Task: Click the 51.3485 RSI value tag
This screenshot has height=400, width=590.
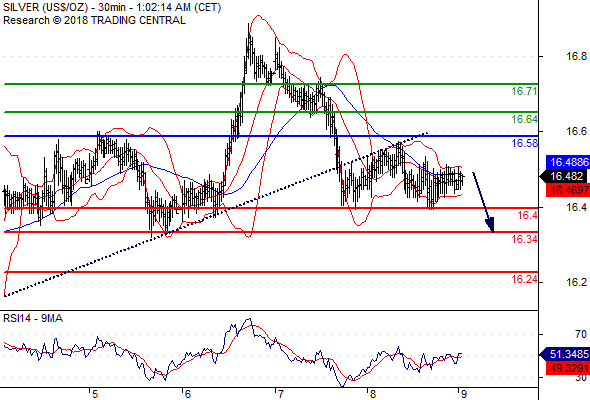Action: [x=565, y=354]
